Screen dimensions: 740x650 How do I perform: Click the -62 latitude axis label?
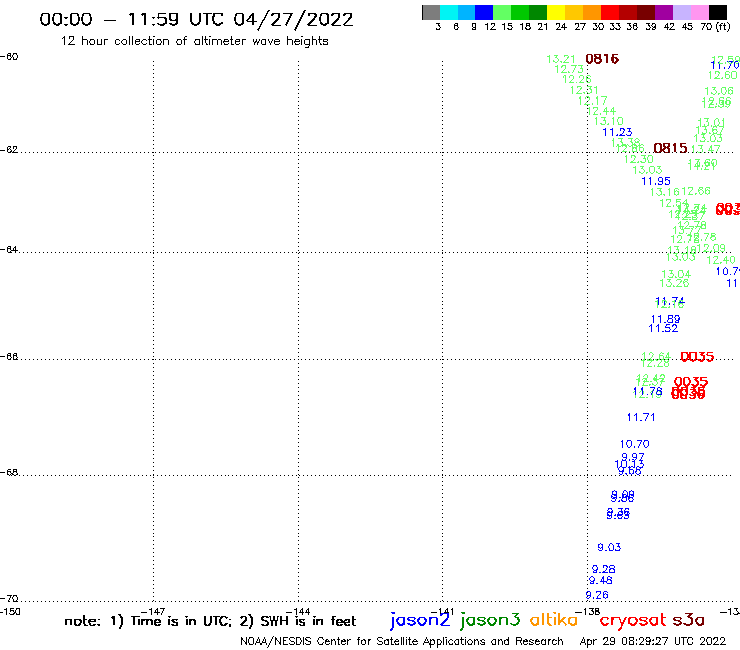(x=9, y=150)
